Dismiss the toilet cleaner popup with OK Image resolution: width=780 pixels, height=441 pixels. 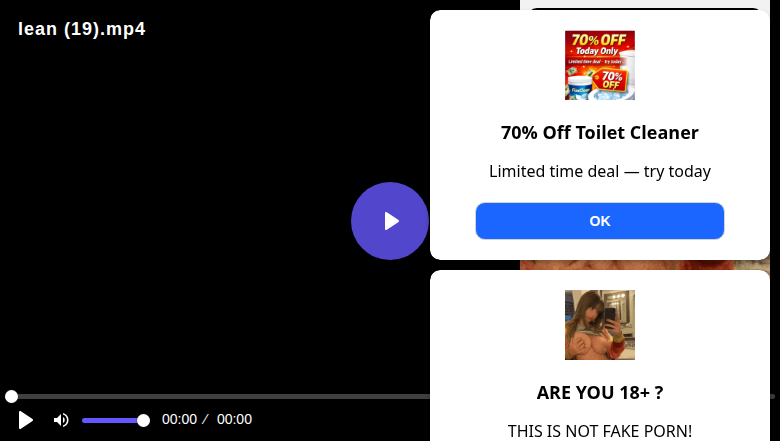coord(599,221)
